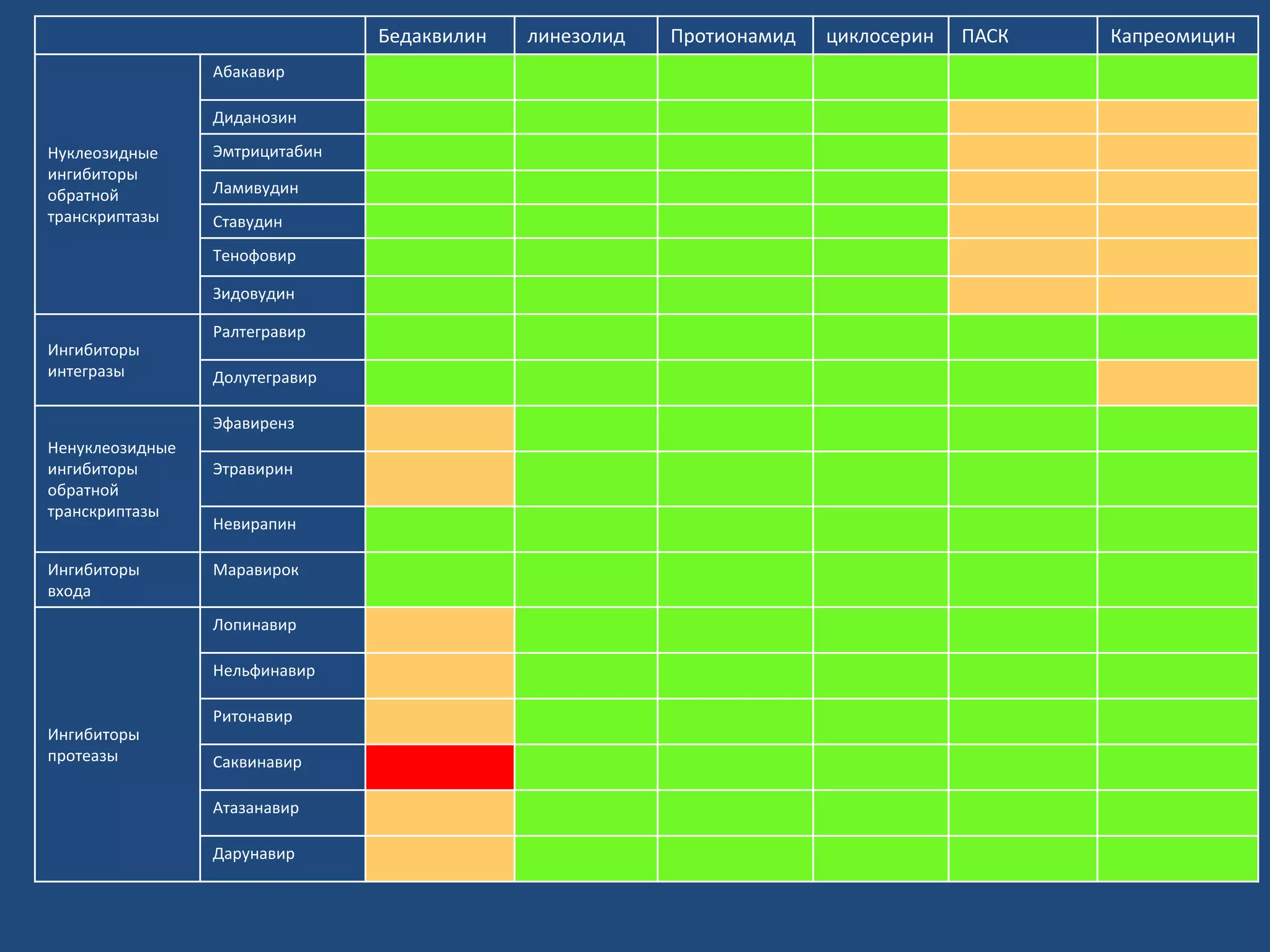Click green Невирапин–Бедаквилин cell
Viewport: 1270px width, 952px height.
(440, 529)
